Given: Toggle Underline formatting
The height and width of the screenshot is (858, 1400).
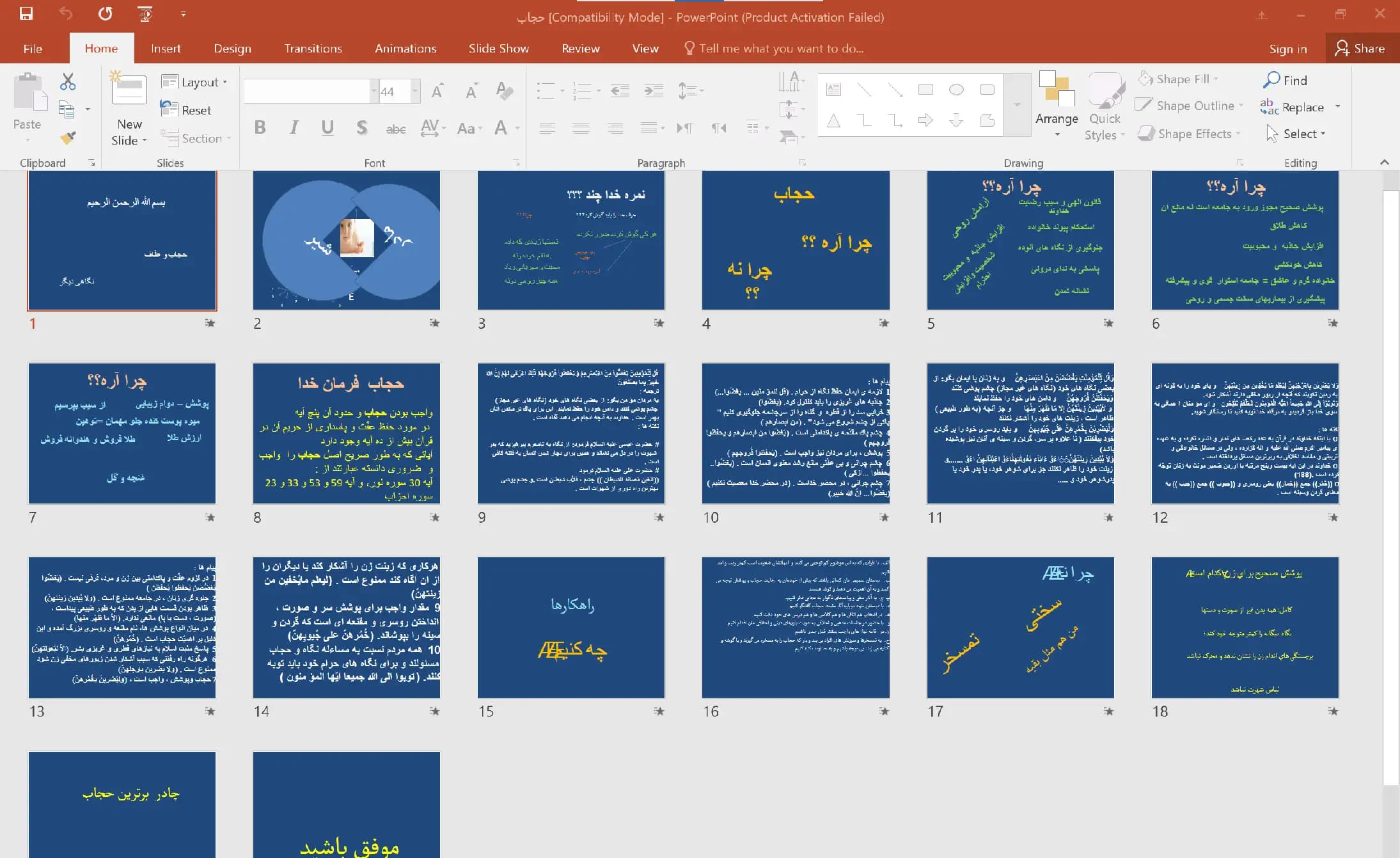Looking at the screenshot, I should click(x=327, y=127).
